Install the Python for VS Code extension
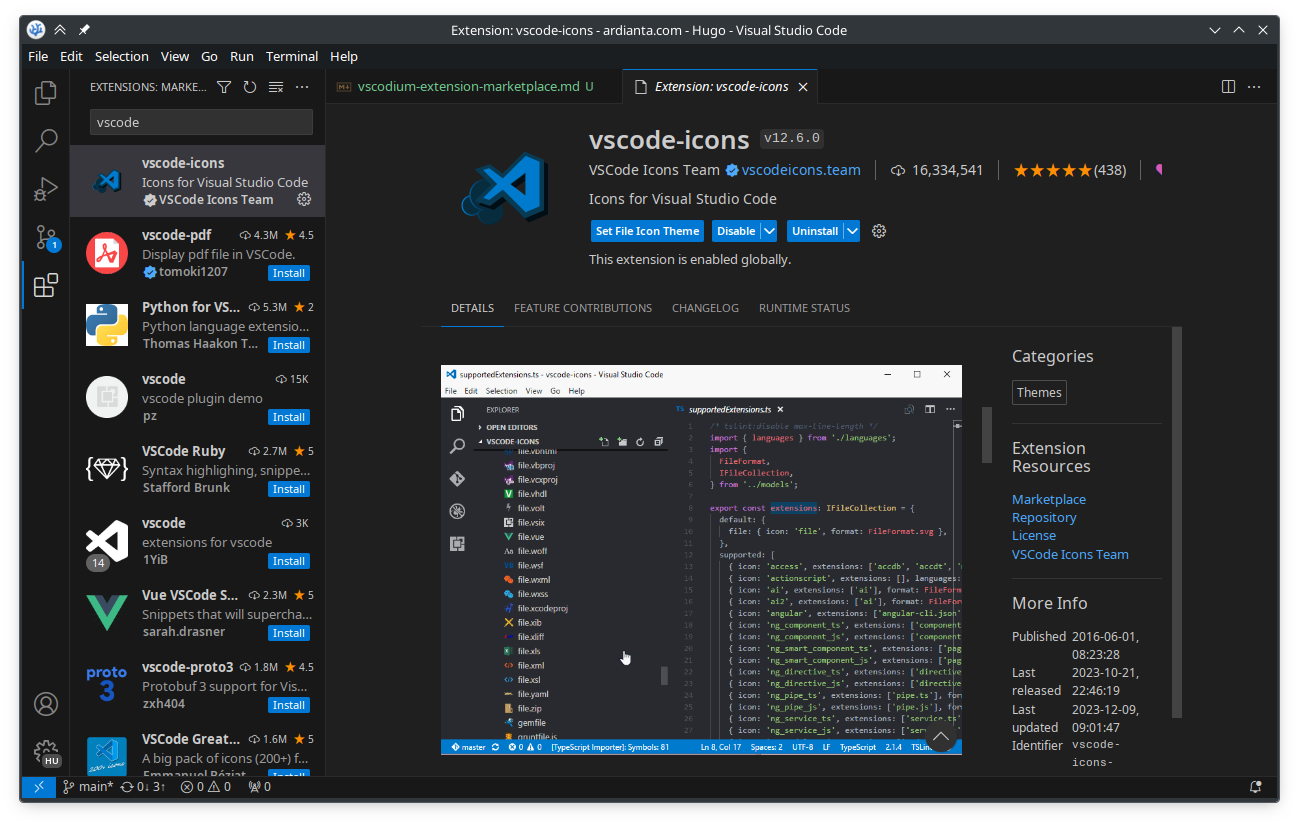Image resolution: width=1299 pixels, height=826 pixels. (289, 345)
